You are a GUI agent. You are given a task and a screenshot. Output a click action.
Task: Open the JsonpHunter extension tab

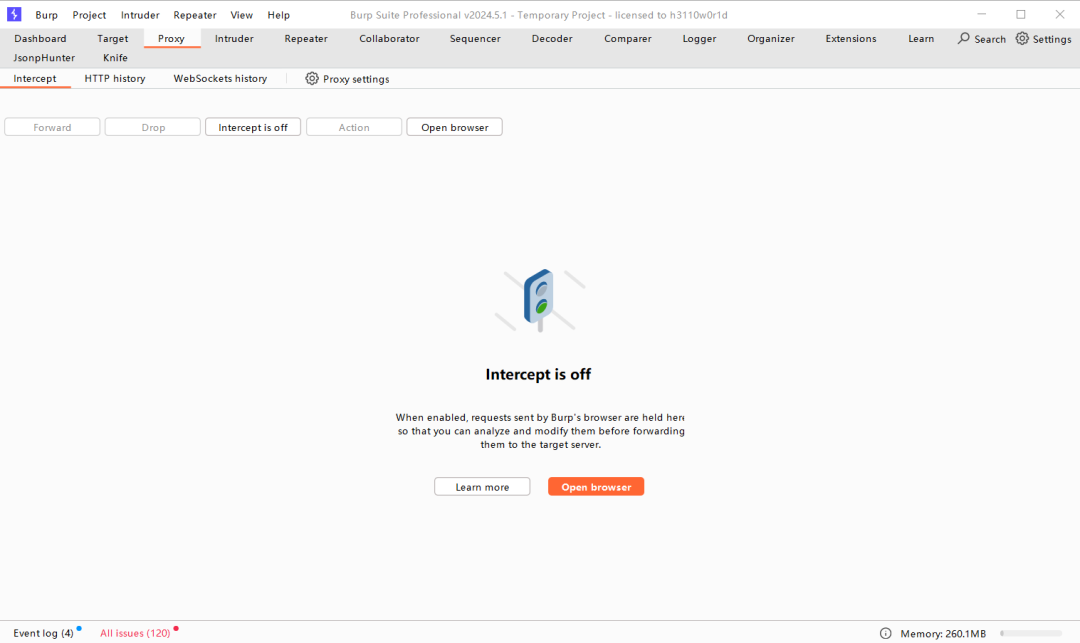tap(44, 58)
